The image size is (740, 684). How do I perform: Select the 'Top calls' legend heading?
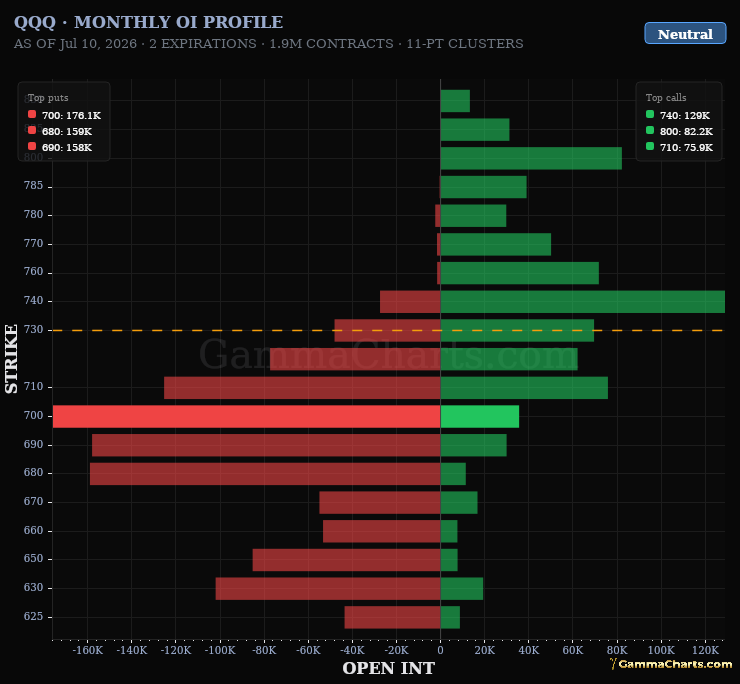666,98
